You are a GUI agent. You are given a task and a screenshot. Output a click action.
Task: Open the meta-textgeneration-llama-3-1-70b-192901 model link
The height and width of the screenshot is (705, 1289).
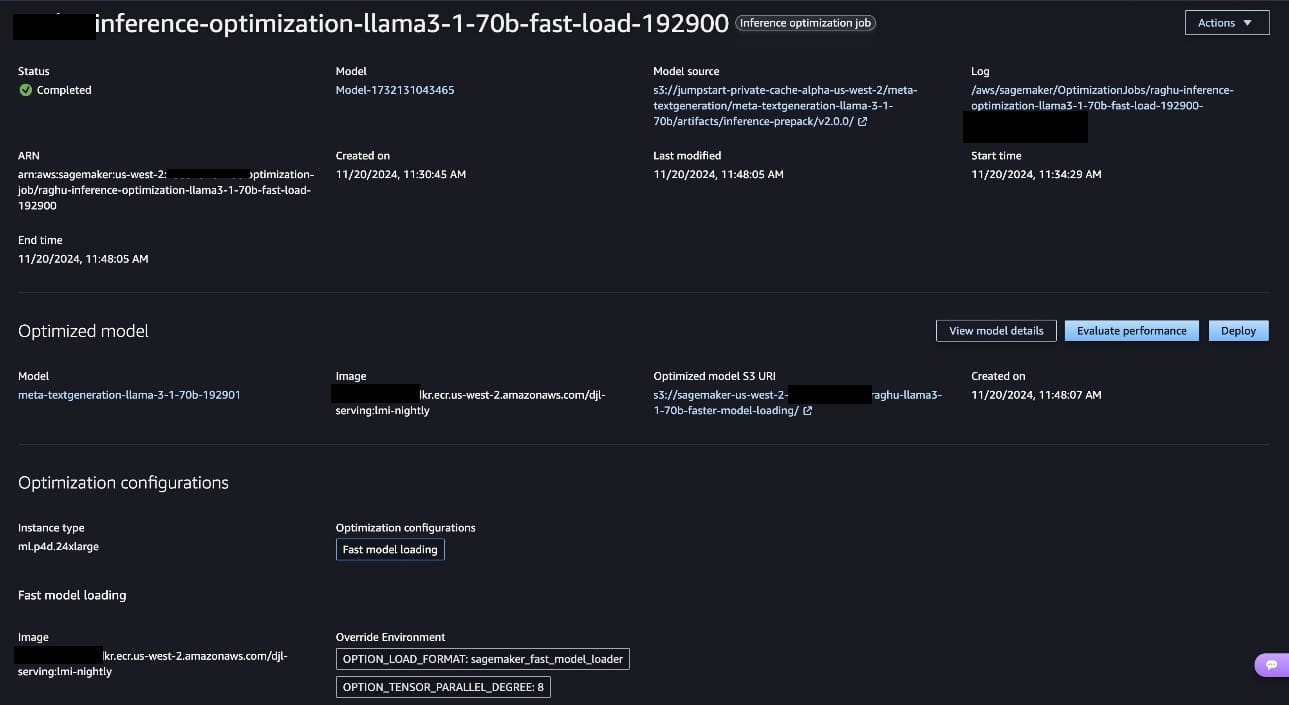(x=129, y=395)
